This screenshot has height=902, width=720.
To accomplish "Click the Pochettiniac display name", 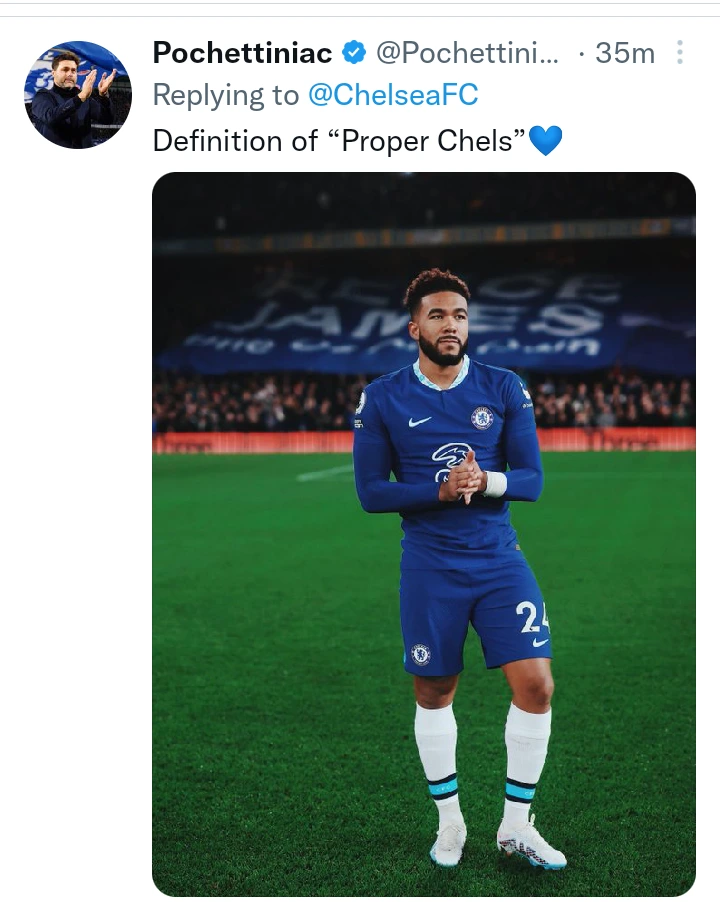I will click(x=242, y=53).
